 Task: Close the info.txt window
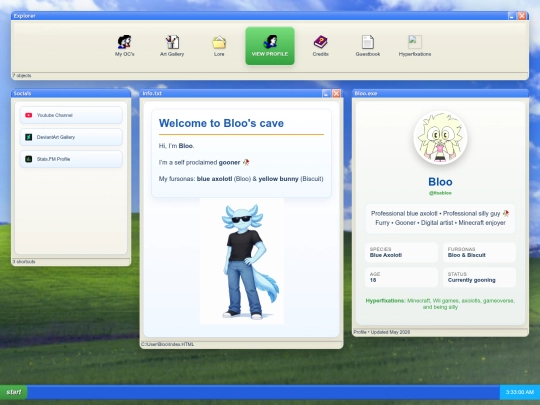(336, 93)
